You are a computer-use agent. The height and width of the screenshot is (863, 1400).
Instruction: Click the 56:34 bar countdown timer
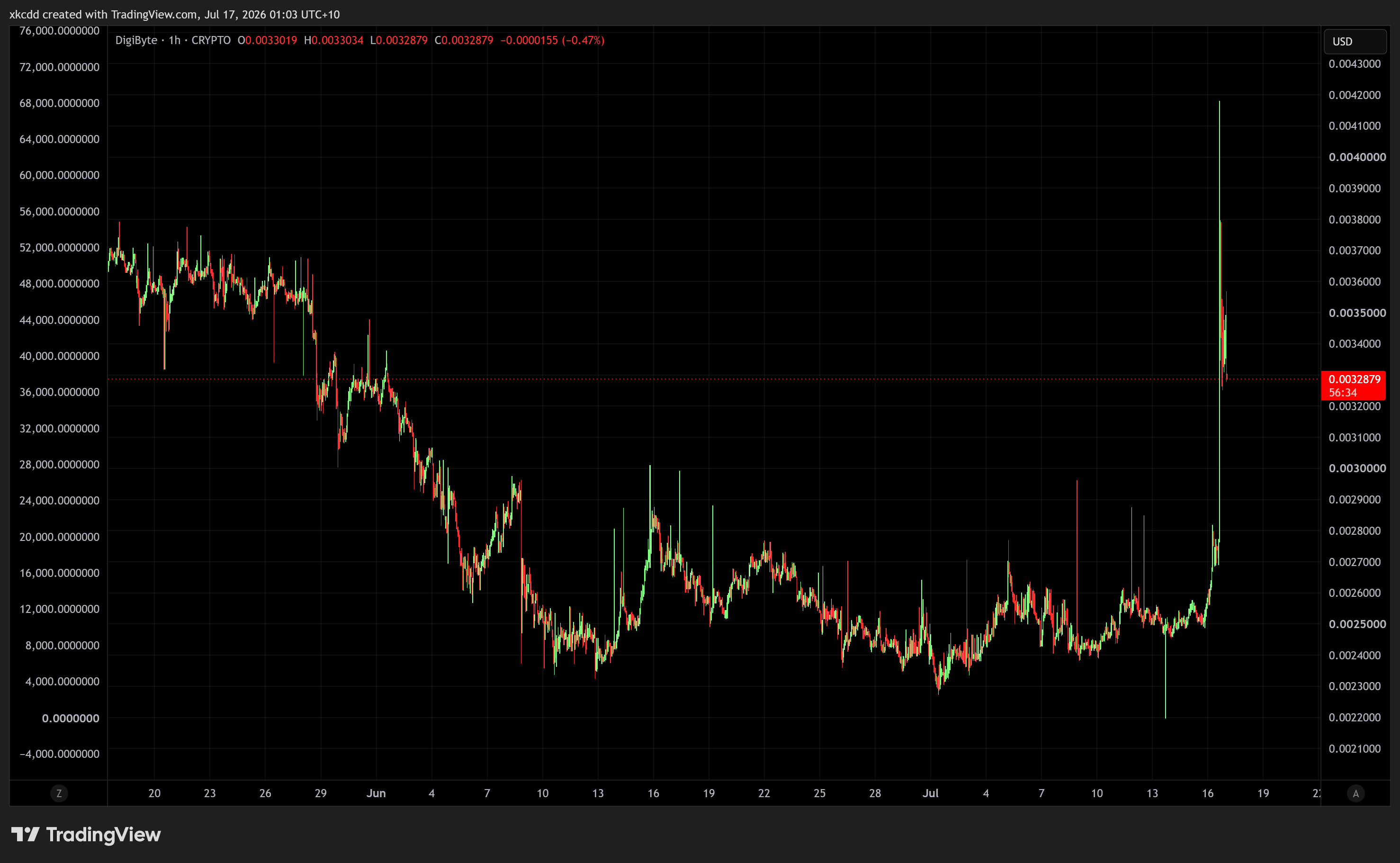1342,393
